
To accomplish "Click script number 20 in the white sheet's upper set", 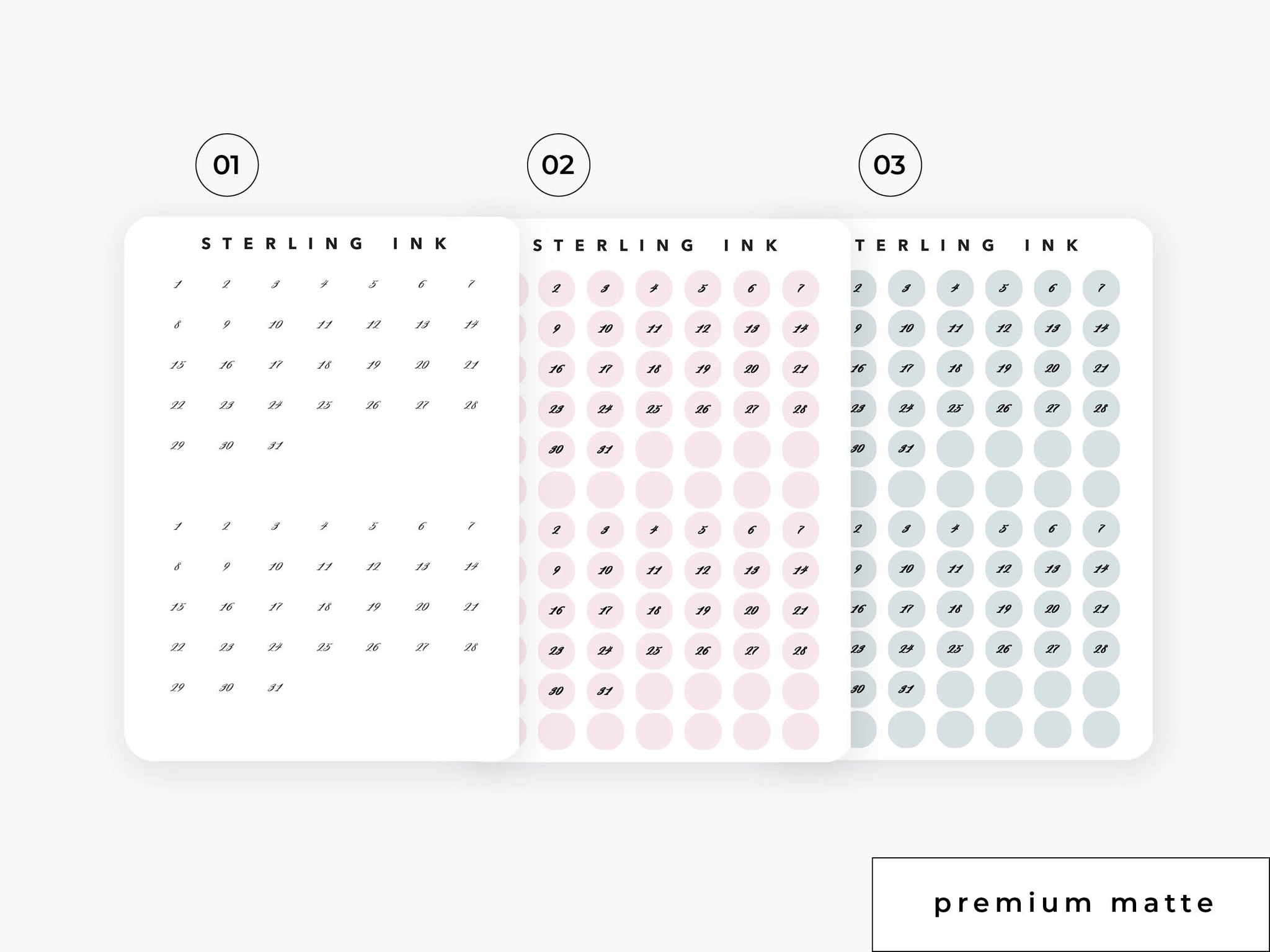I will (422, 365).
